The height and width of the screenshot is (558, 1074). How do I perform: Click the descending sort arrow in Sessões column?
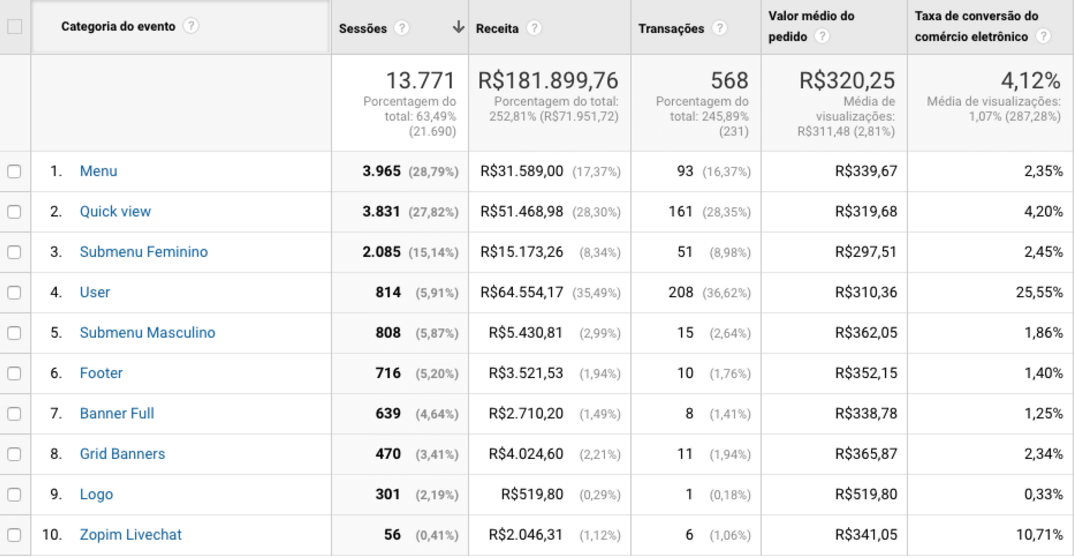458,27
